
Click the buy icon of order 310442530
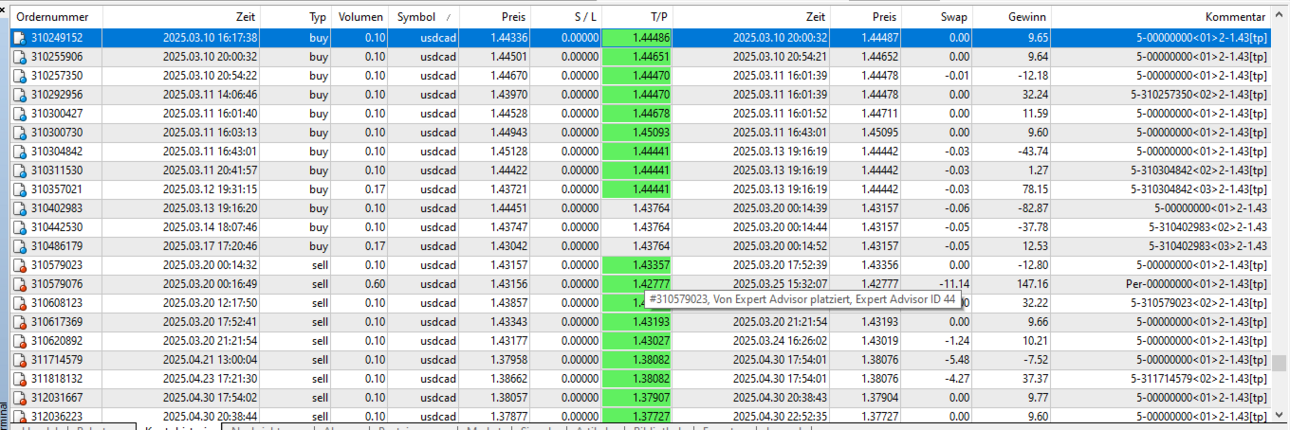(19, 228)
